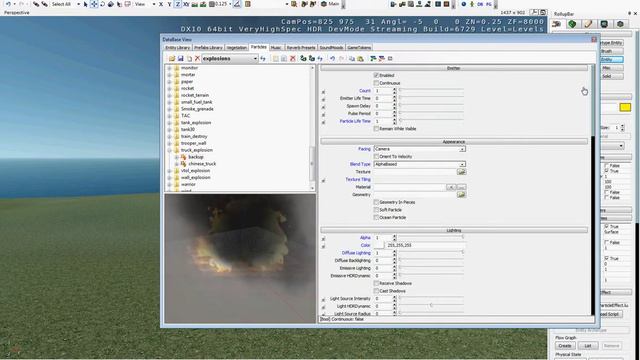The width and height of the screenshot is (640, 360).
Task: Click the Brush button in RollupBar
Action: 611,51
